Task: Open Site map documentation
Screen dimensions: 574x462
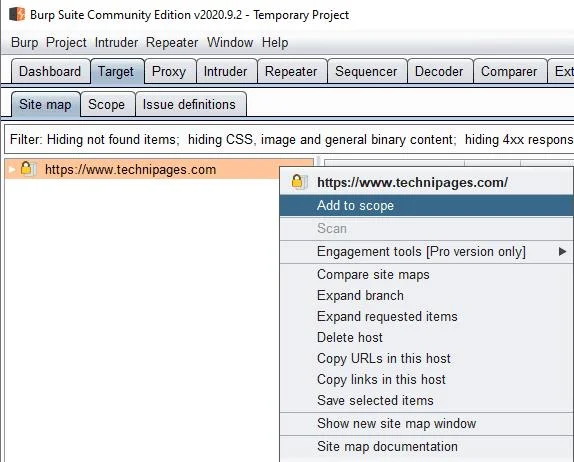Action: [426, 447]
